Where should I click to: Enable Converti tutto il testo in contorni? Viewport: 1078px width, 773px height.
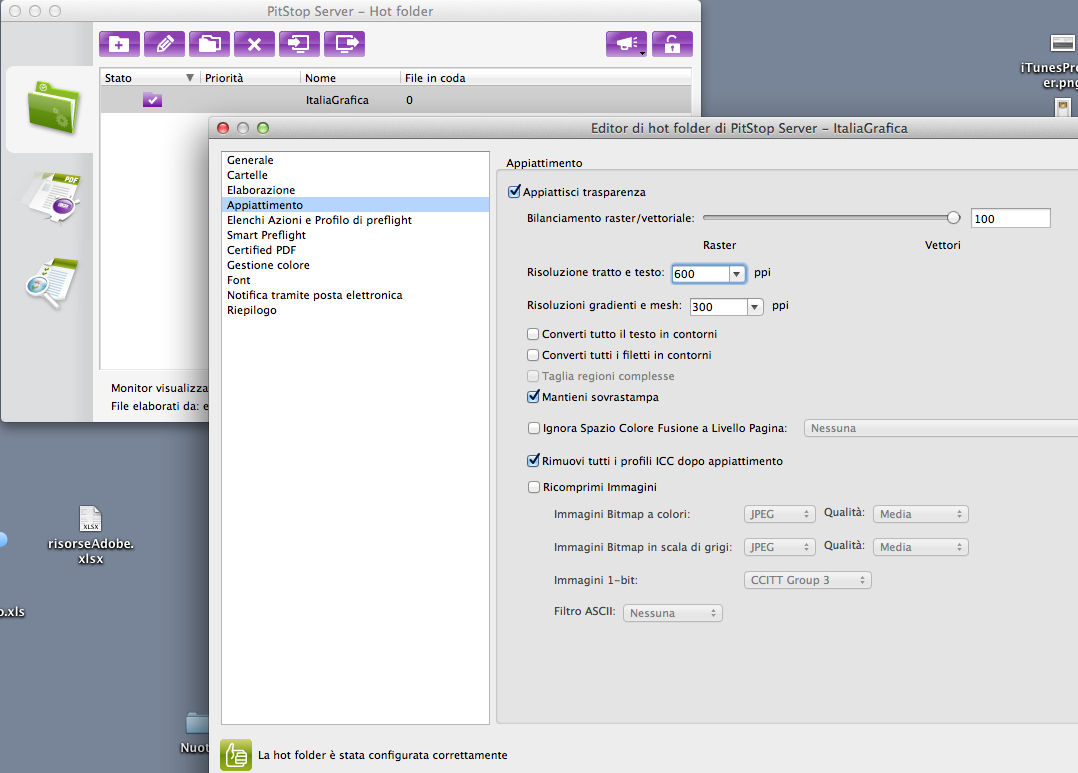coord(534,334)
